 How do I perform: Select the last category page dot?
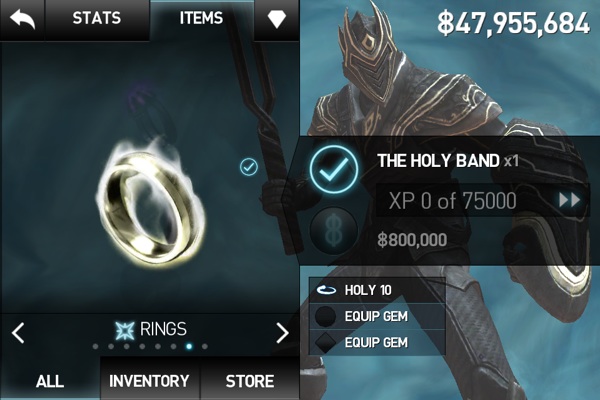pos(205,346)
